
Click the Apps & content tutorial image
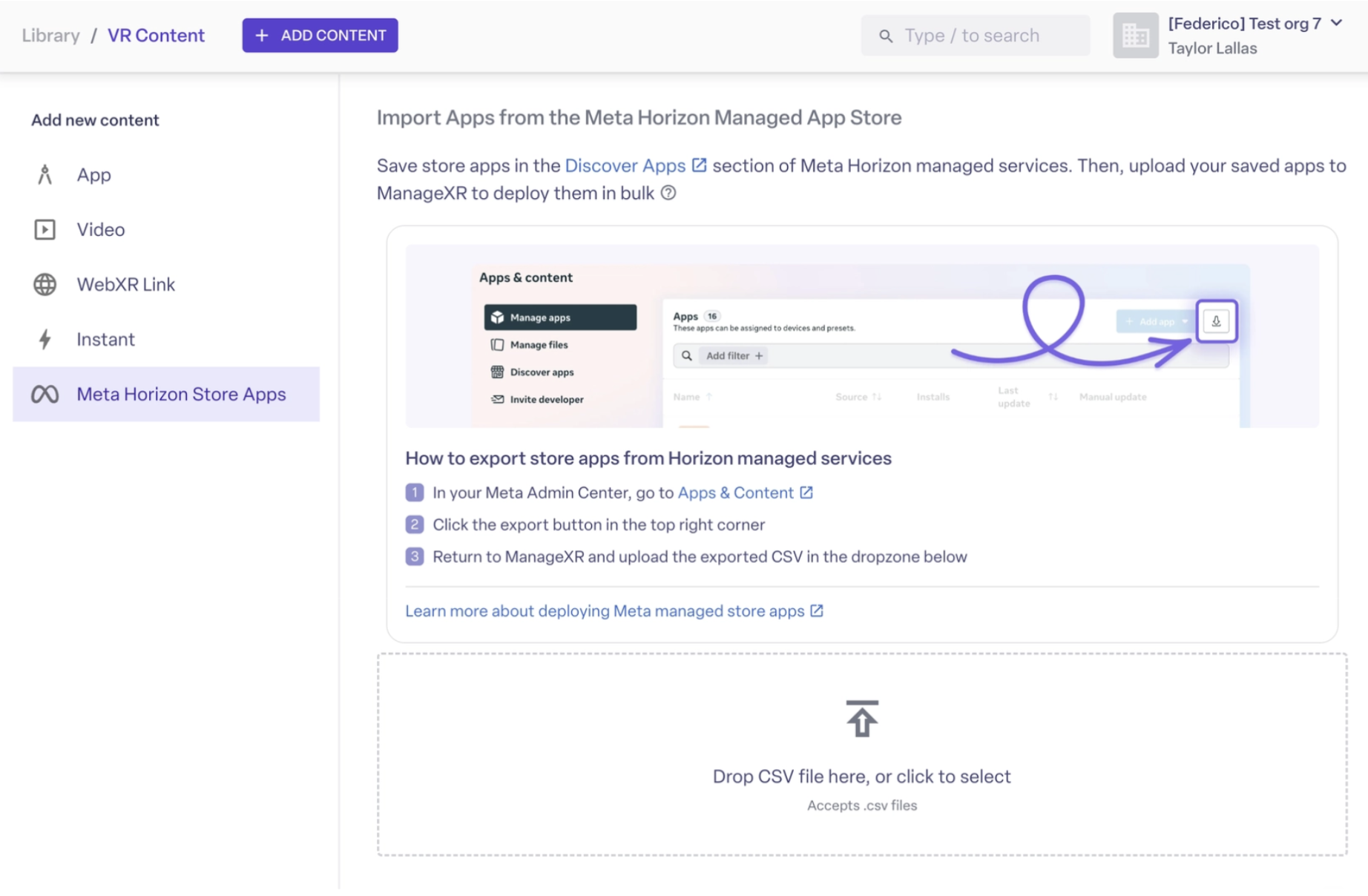pyautogui.click(x=862, y=336)
